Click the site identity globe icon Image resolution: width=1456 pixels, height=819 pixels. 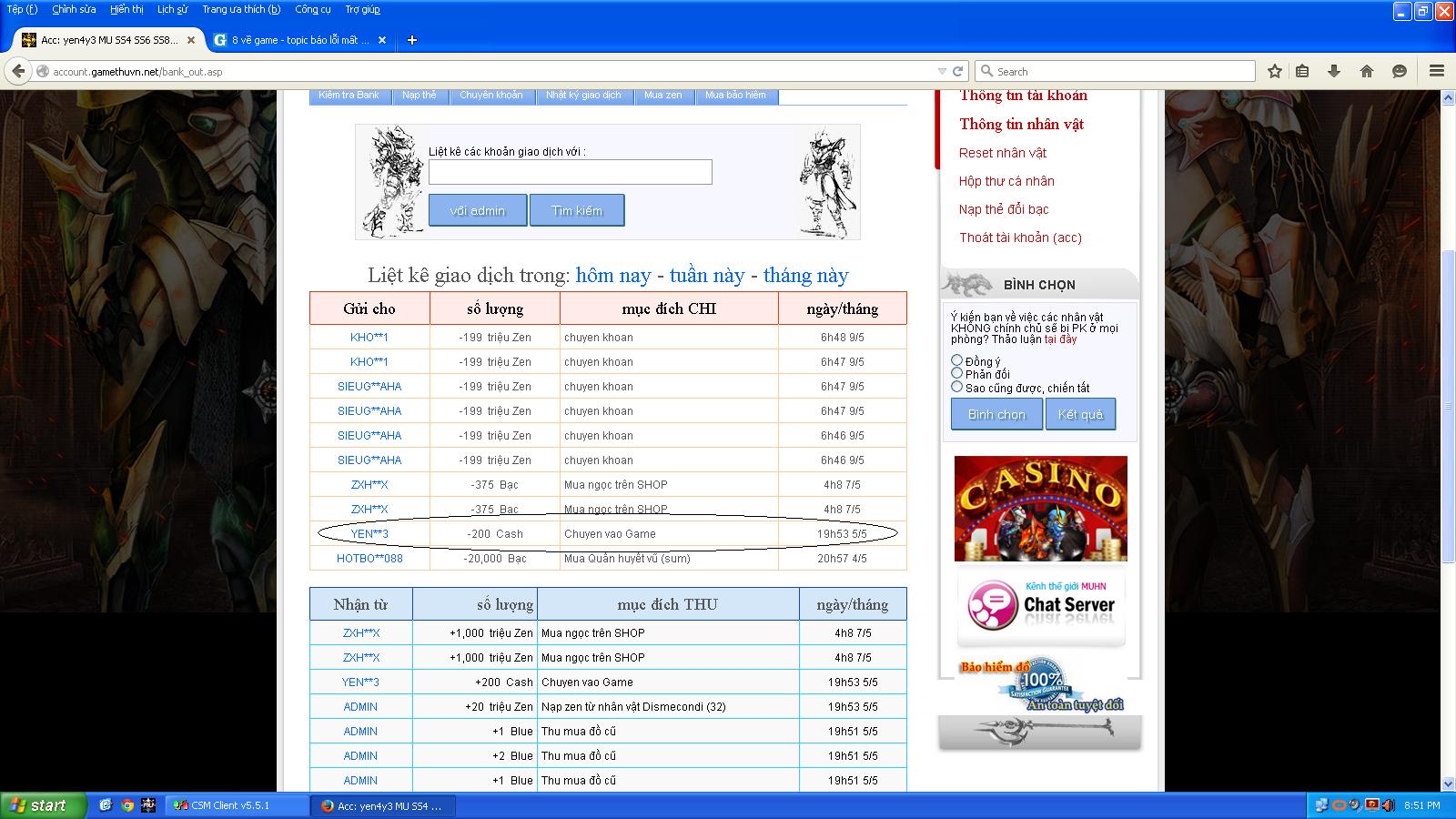(42, 71)
